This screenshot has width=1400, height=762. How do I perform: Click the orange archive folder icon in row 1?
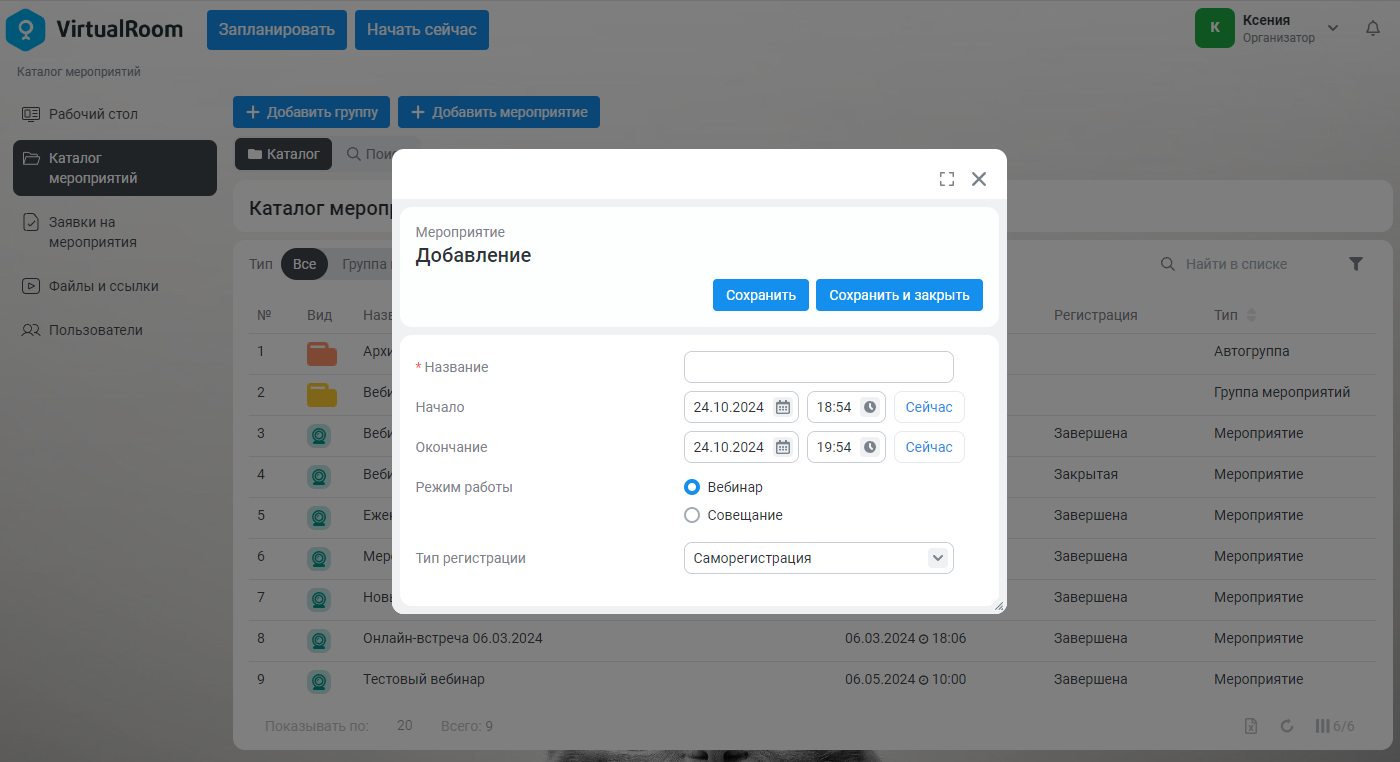321,353
